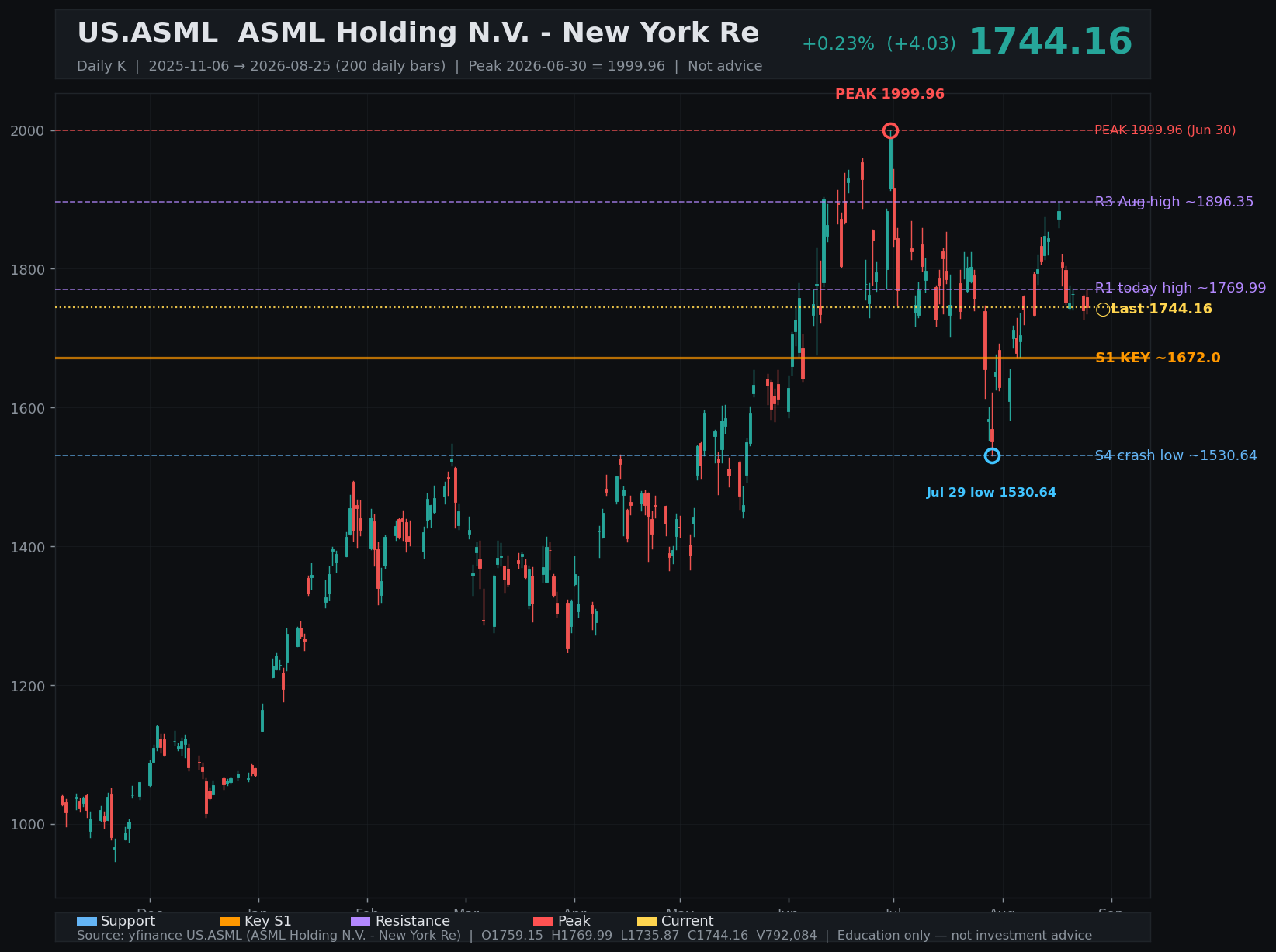This screenshot has height=952, width=1276.
Task: Click the 'PEAK 1999.96' label above the chart
Action: tap(889, 94)
